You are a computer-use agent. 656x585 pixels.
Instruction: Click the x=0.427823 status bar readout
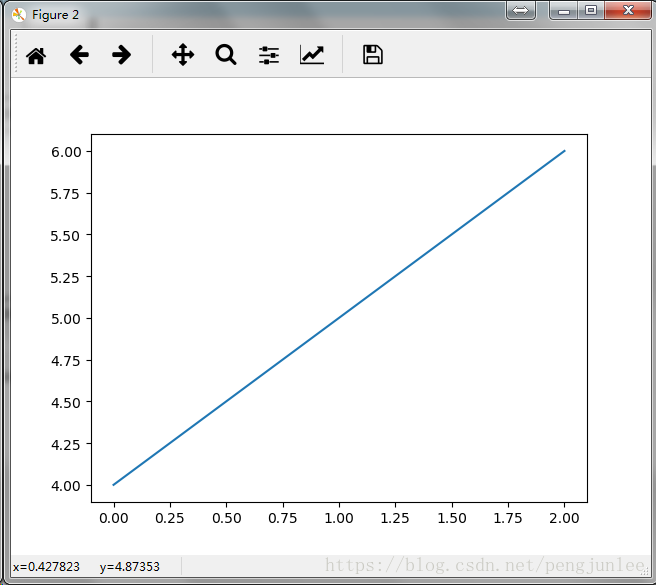coord(46,567)
